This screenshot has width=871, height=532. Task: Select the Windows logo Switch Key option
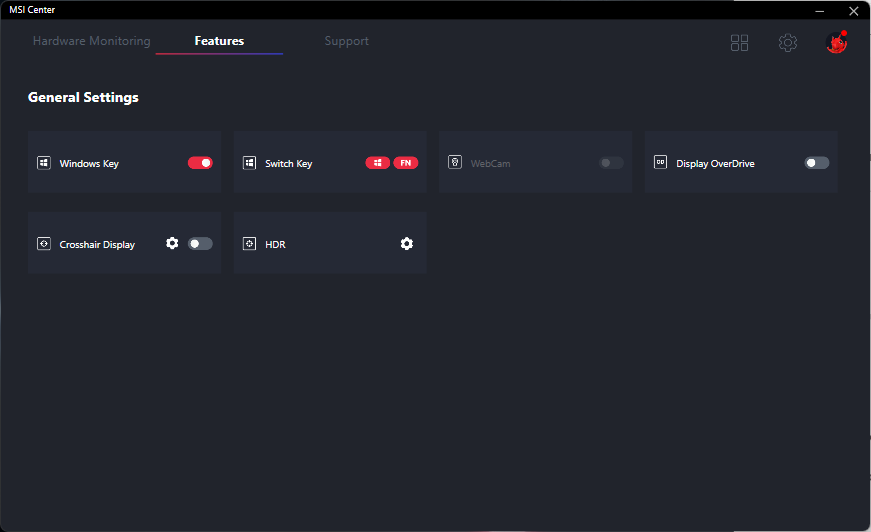coord(378,163)
